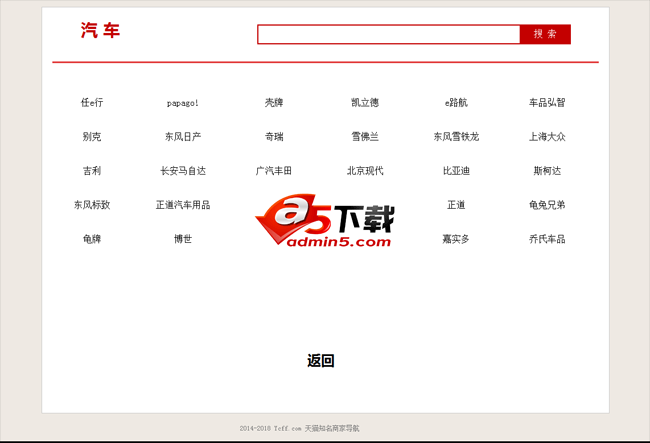The width and height of the screenshot is (650, 443).
Task: Go to the 斯柯达 brand page
Action: (547, 170)
